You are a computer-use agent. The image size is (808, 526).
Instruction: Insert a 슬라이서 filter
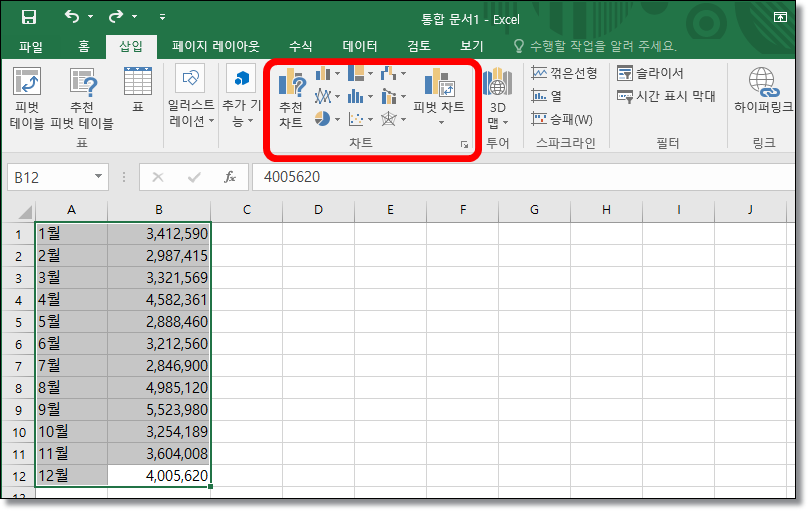pos(650,73)
